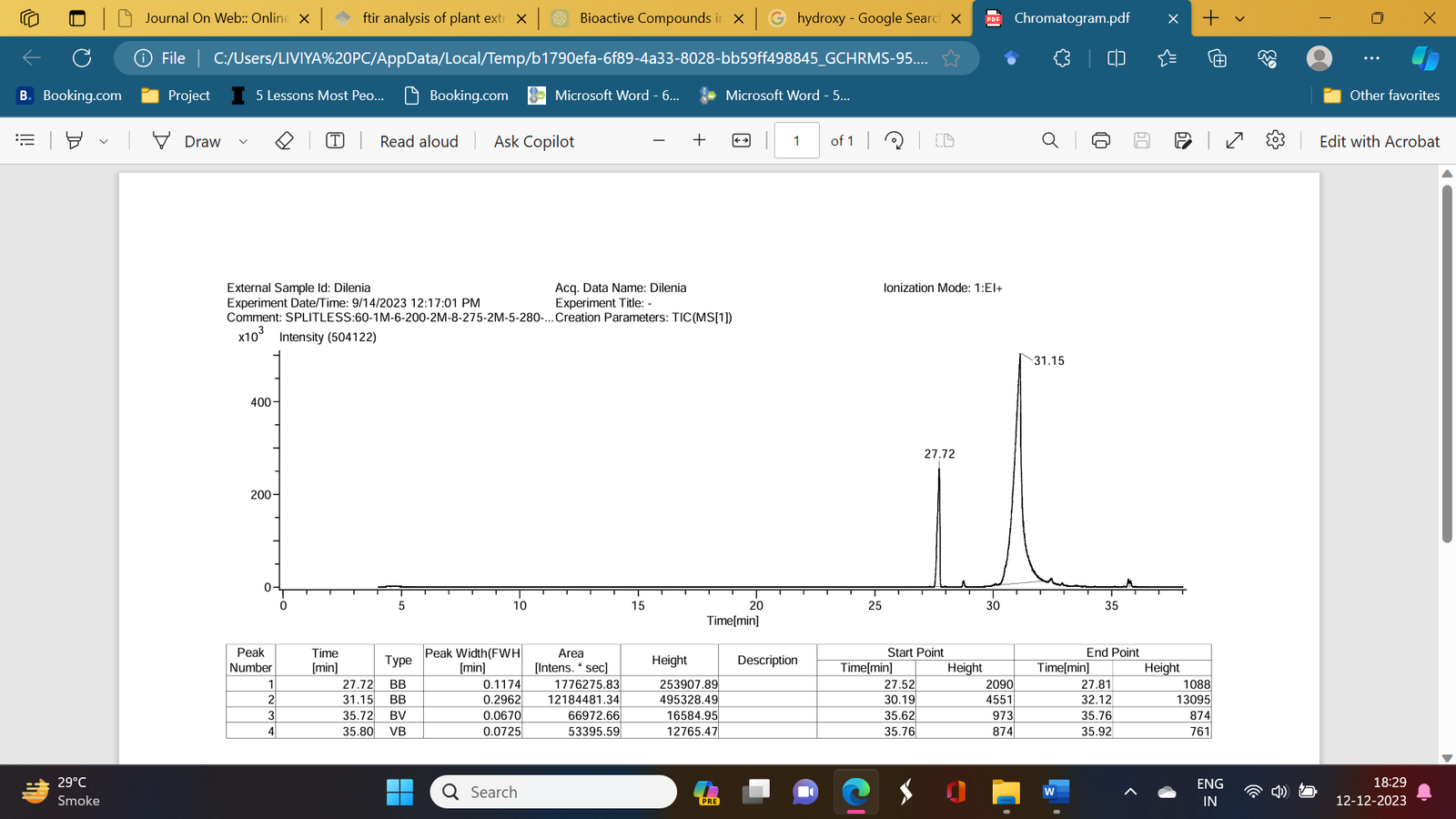
Task: Select the Erase tool in PDF toolbar
Action: [284, 140]
